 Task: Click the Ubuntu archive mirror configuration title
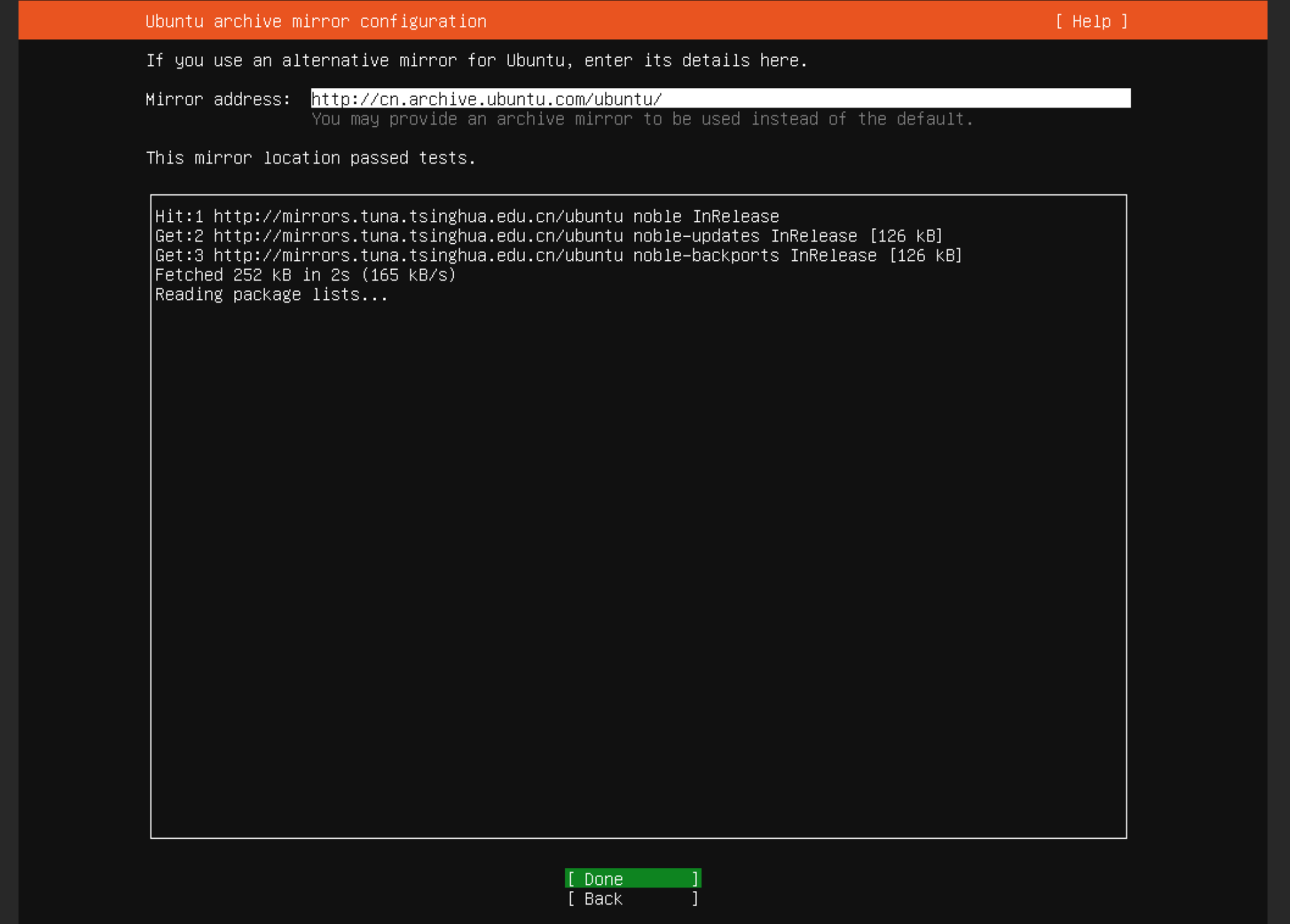coord(315,20)
